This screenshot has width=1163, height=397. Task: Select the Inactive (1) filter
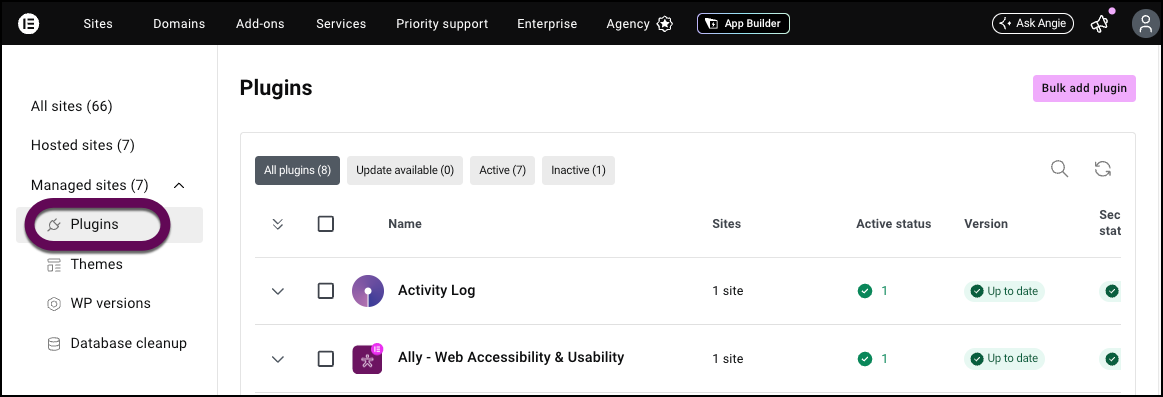point(579,170)
